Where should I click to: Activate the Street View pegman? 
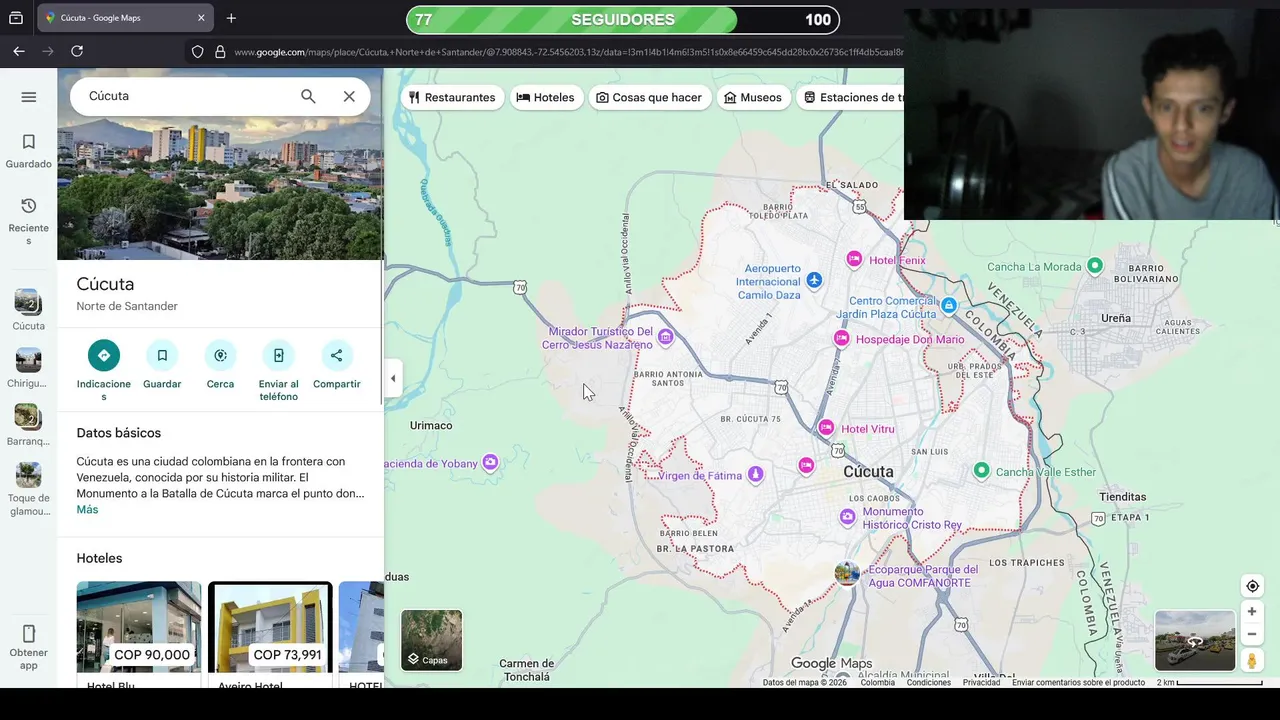(x=1251, y=660)
